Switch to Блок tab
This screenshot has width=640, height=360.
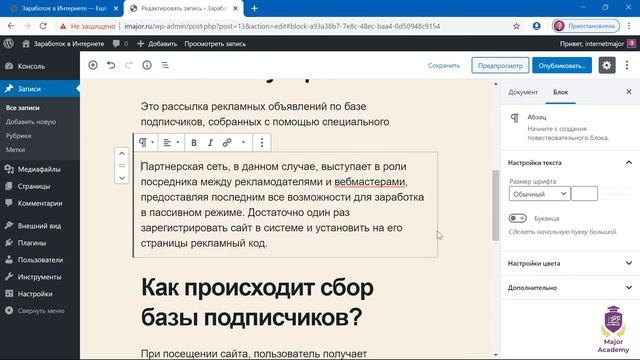[560, 92]
